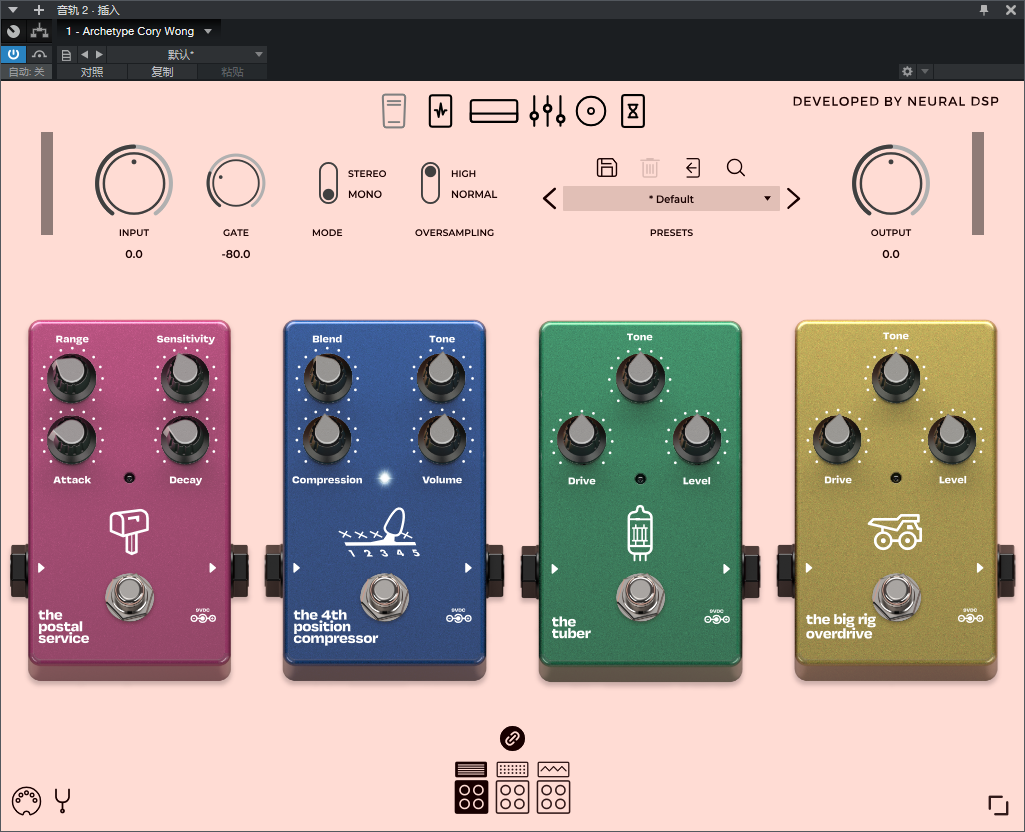Toggle the plugin power bypass button

(x=13, y=54)
